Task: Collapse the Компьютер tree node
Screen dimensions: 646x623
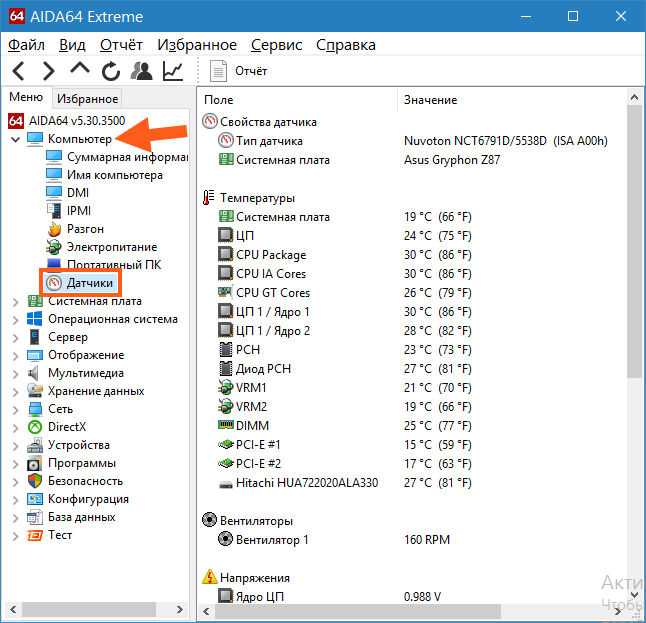Action: coord(15,139)
